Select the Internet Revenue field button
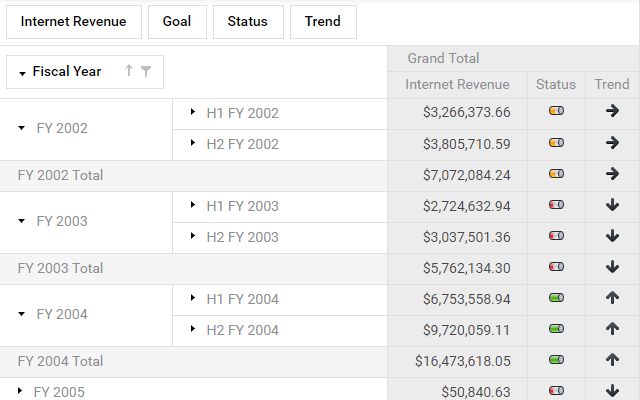 74,22
